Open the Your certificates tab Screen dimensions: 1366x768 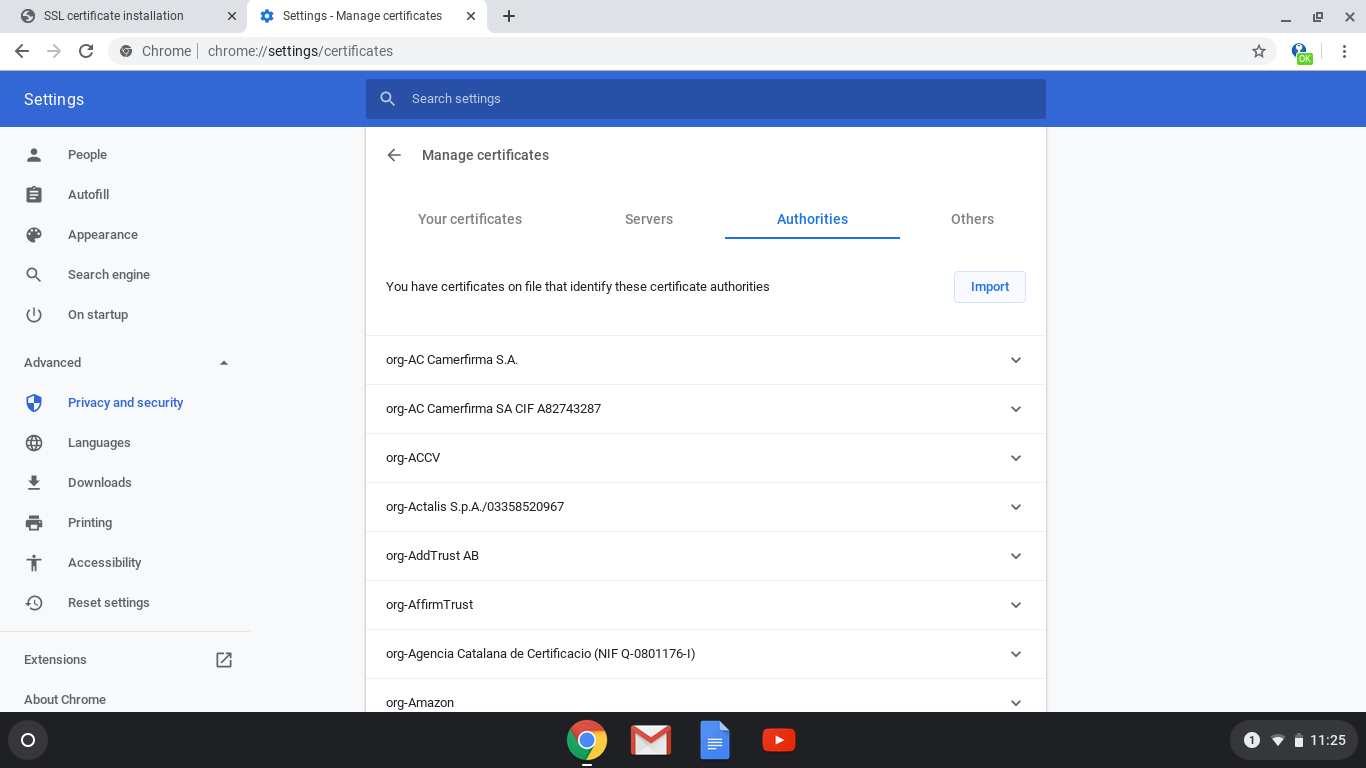point(469,219)
